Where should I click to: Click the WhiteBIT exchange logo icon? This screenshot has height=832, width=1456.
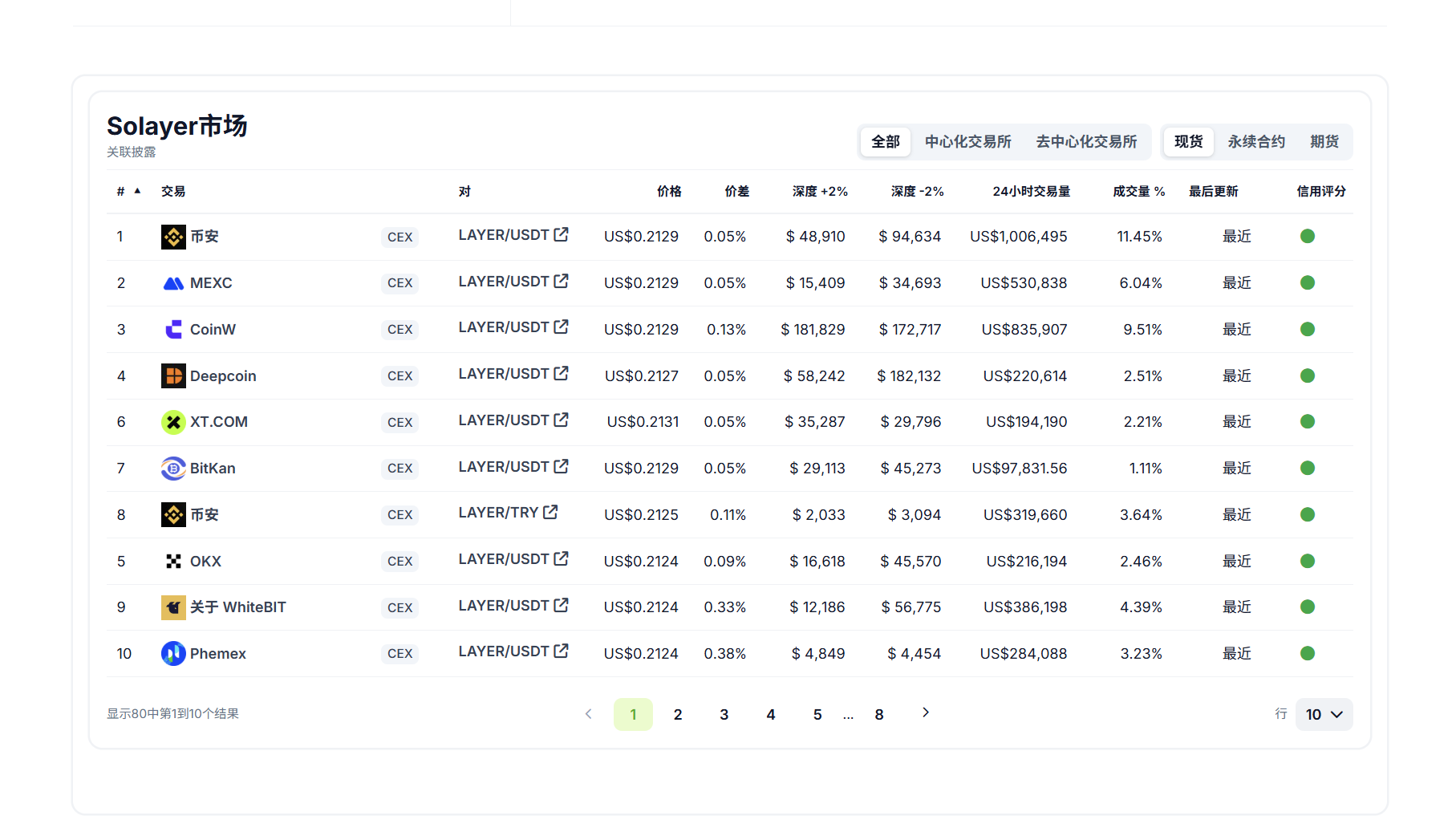pyautogui.click(x=173, y=607)
